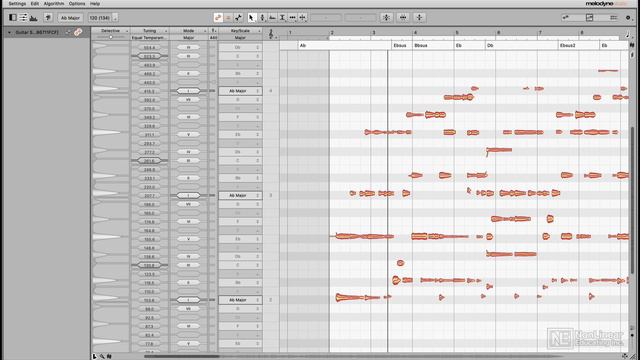640x360 pixels.
Task: Click the note value grid icon
Action: (627, 35)
